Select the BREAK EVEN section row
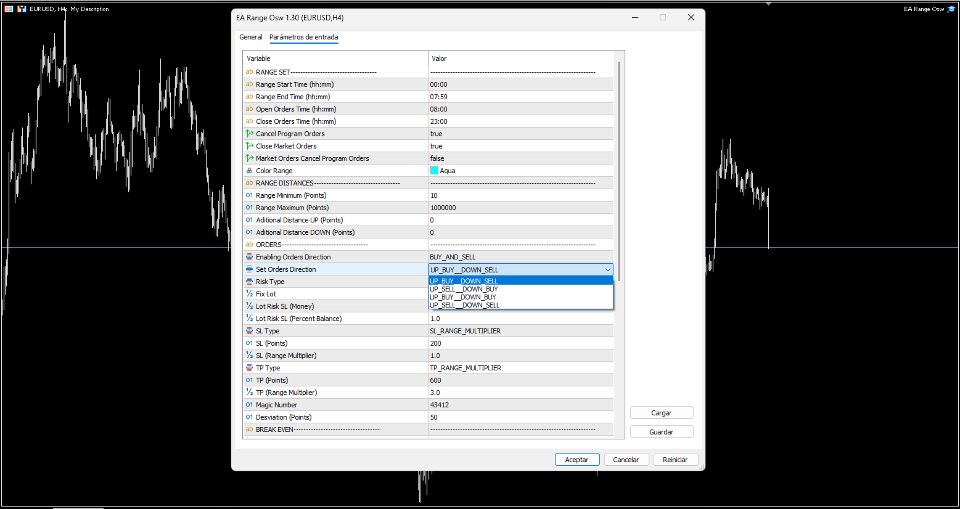This screenshot has width=960, height=509. click(x=429, y=429)
